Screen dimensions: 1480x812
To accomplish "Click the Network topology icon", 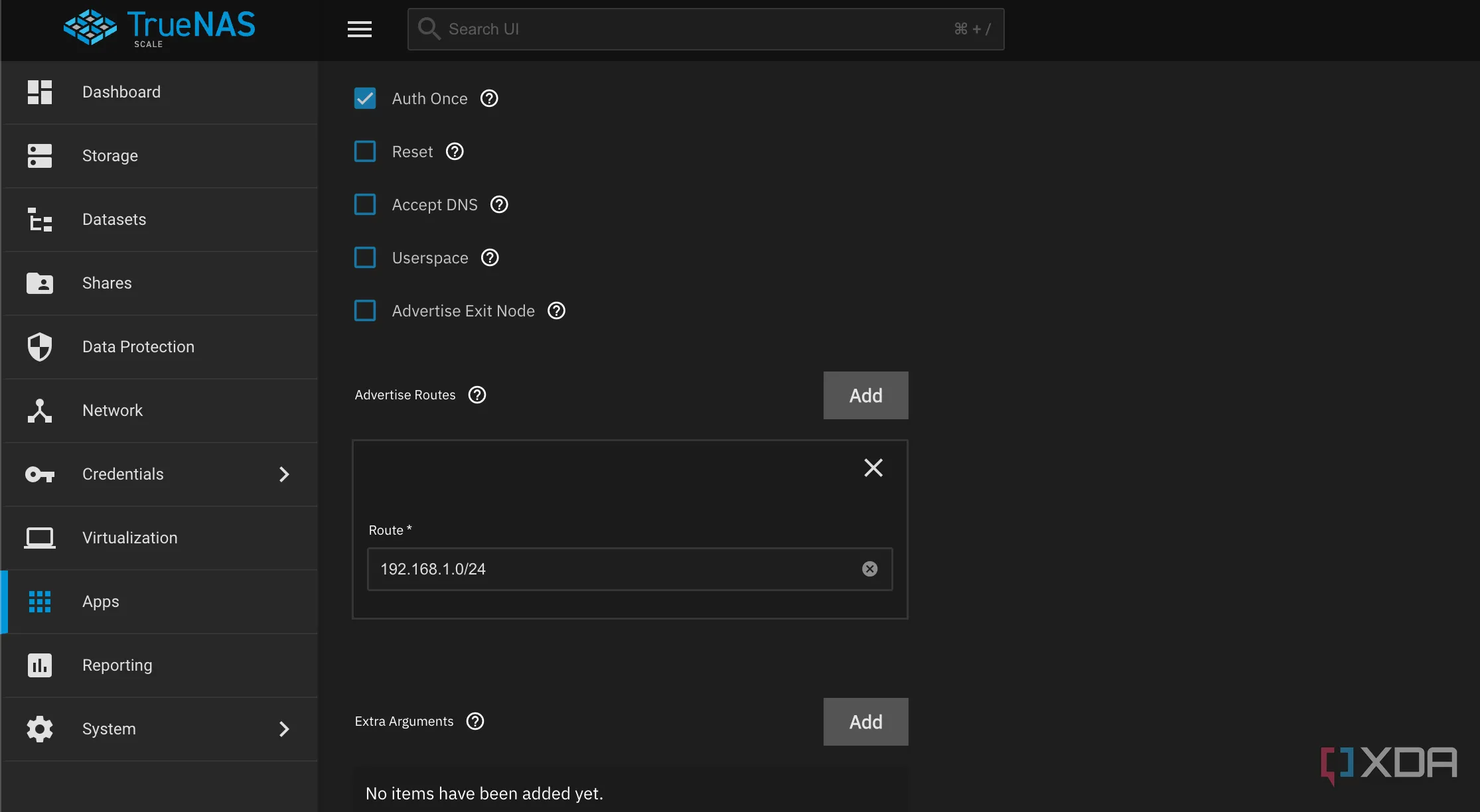I will (x=40, y=411).
